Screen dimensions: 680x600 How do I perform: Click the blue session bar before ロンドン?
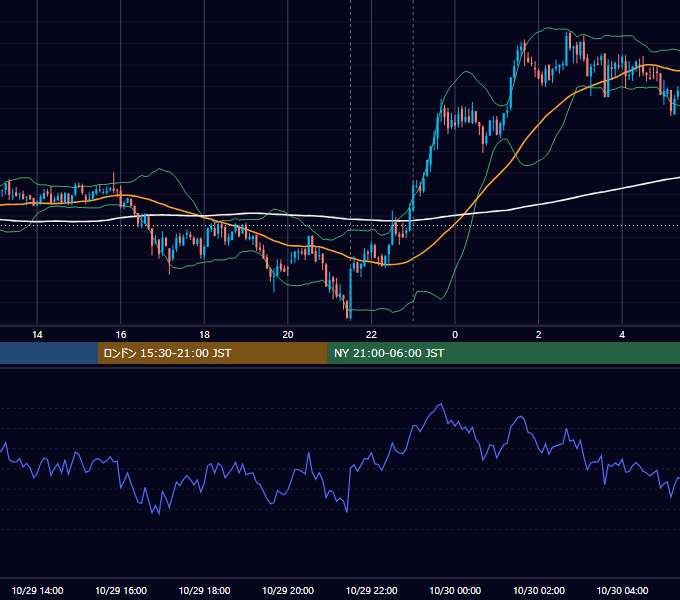pyautogui.click(x=49, y=353)
